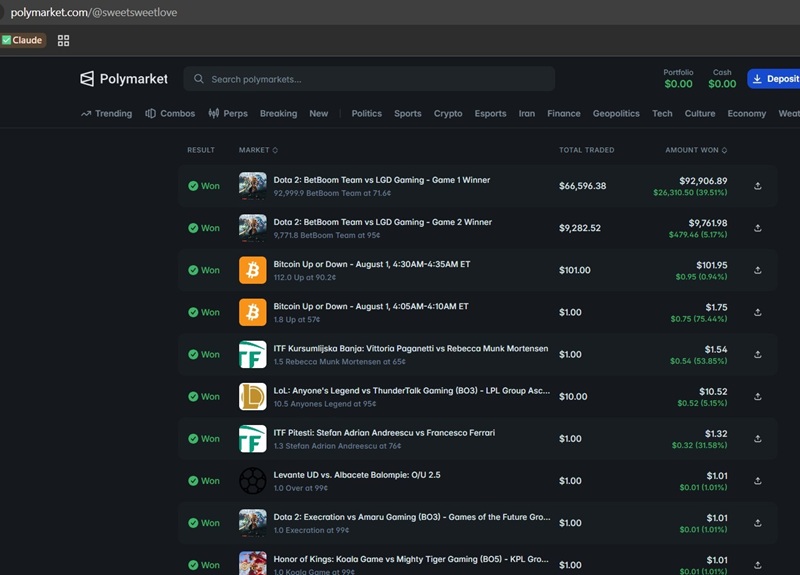The width and height of the screenshot is (800, 575).
Task: Click $26,310.50 (39.51%) profit text
Action: (x=690, y=192)
